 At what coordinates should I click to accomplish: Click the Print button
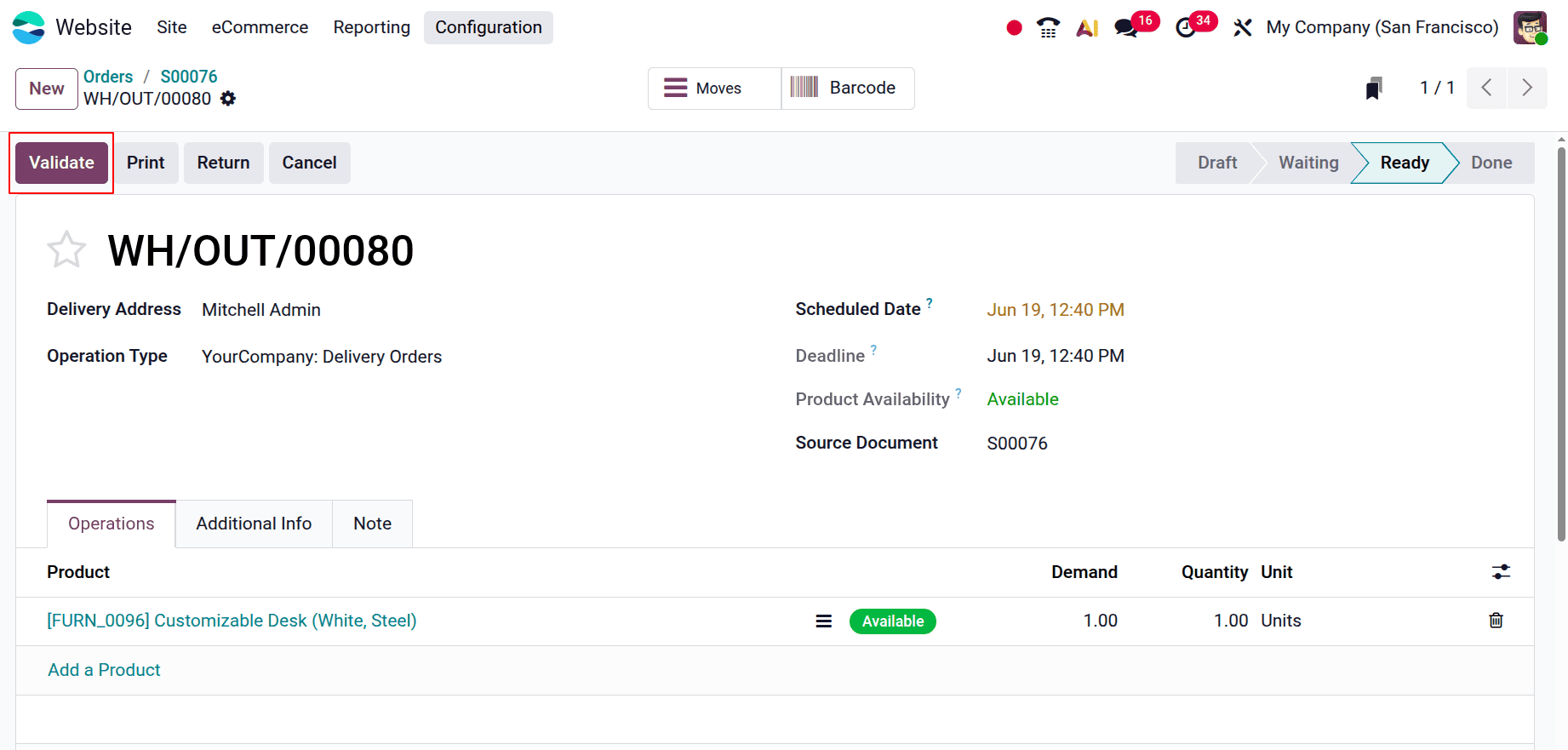[146, 163]
